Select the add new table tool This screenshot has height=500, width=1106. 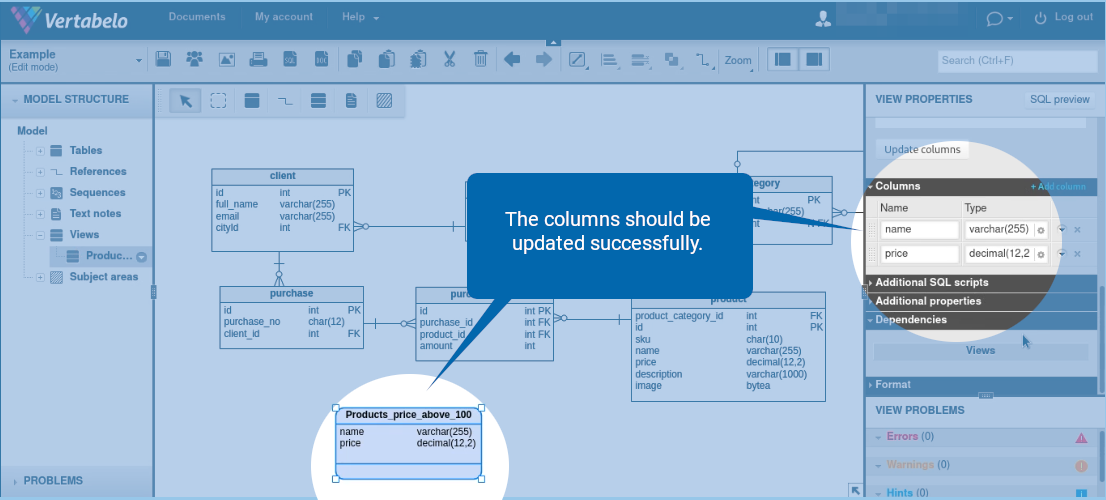point(252,101)
